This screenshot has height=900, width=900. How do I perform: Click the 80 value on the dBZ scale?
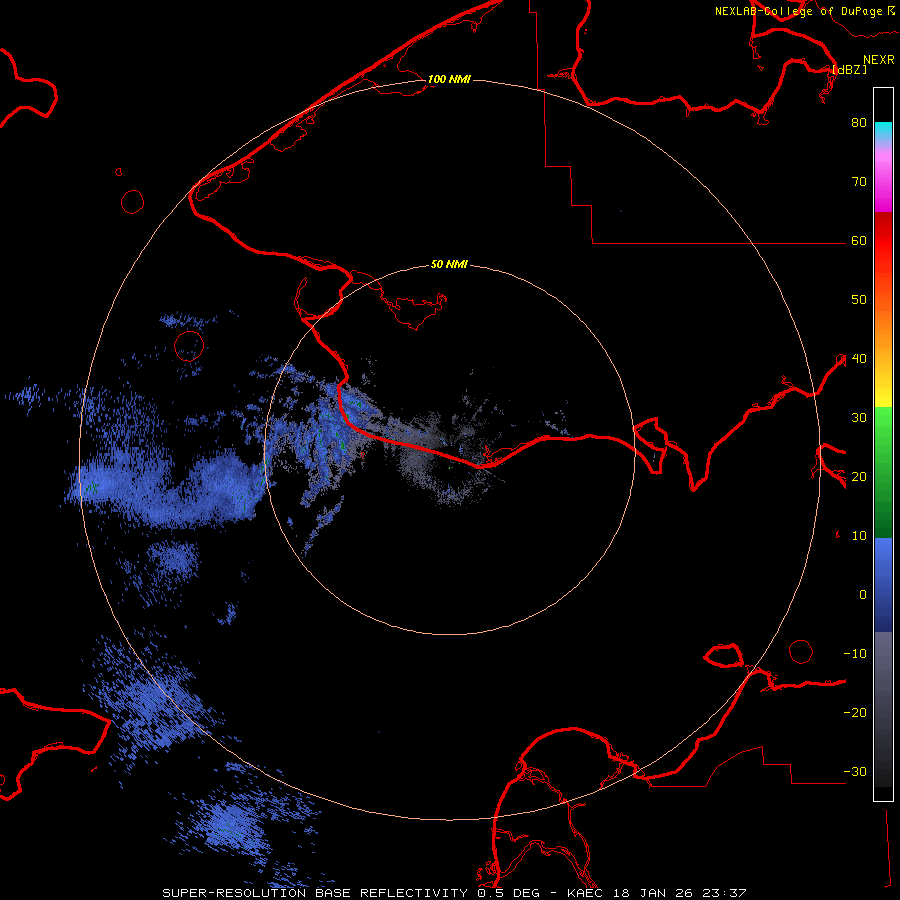coord(859,122)
